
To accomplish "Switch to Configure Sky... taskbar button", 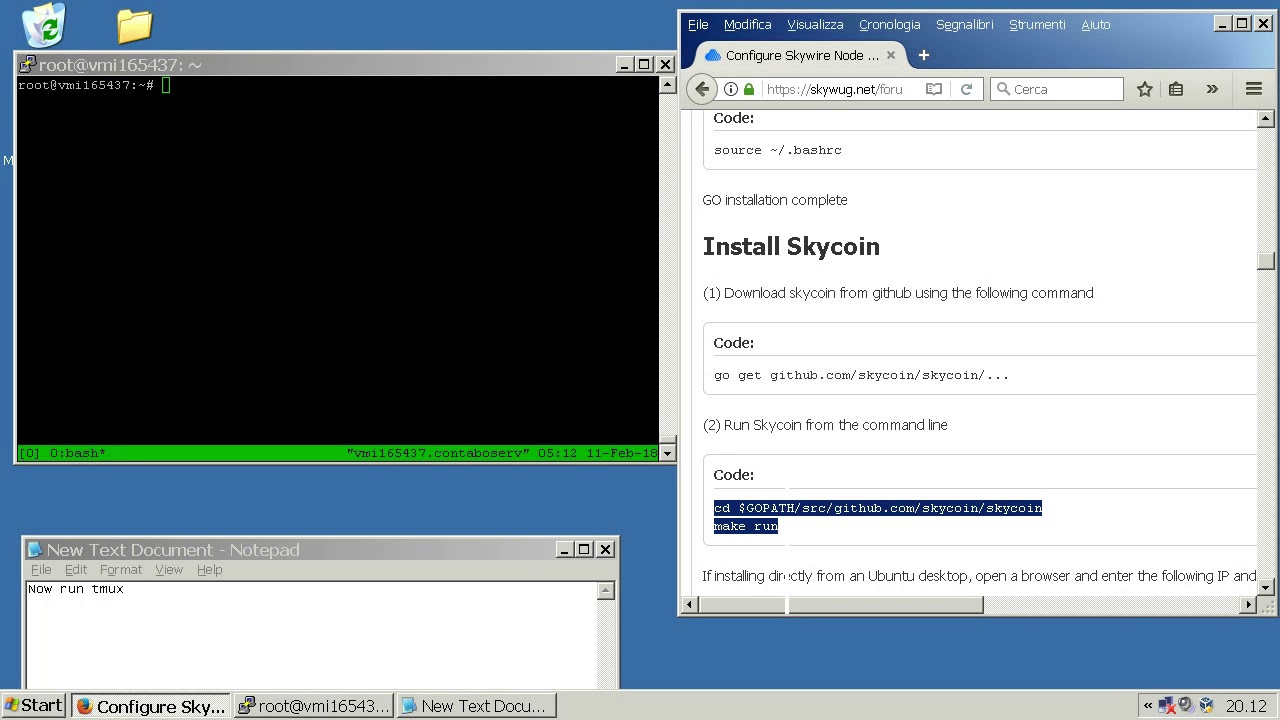I will [151, 706].
